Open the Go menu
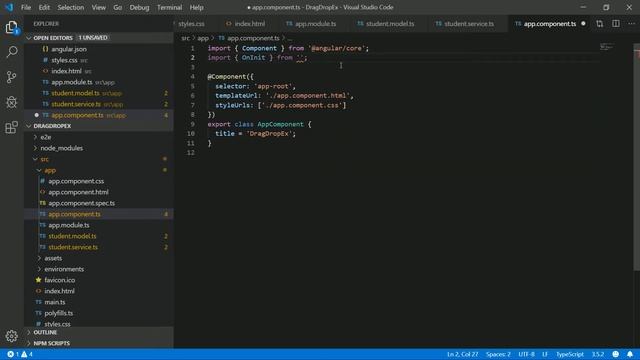The height and width of the screenshot is (360, 640). pyautogui.click(x=118, y=7)
